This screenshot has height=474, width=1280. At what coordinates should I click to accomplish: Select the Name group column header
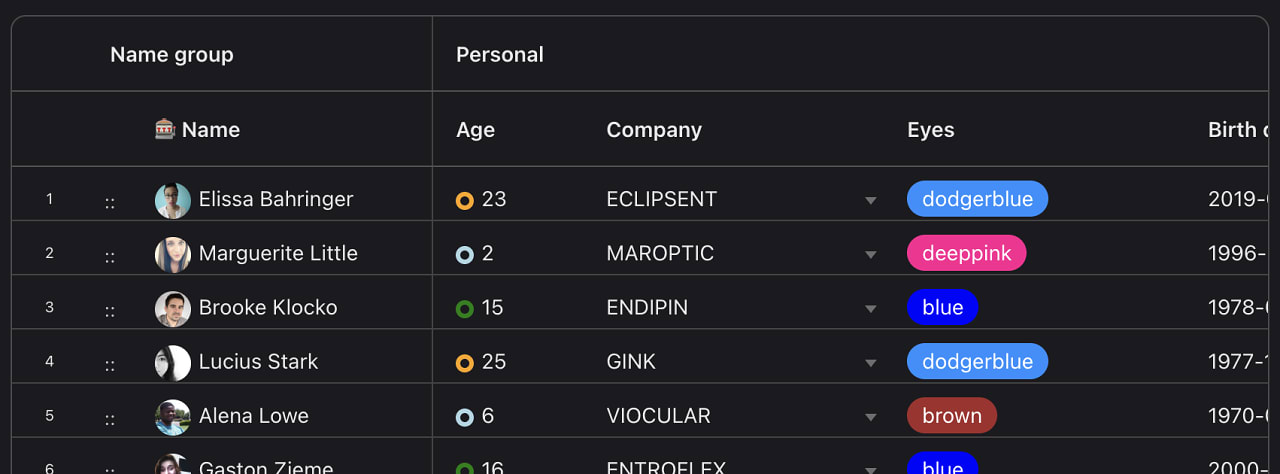pyautogui.click(x=172, y=55)
